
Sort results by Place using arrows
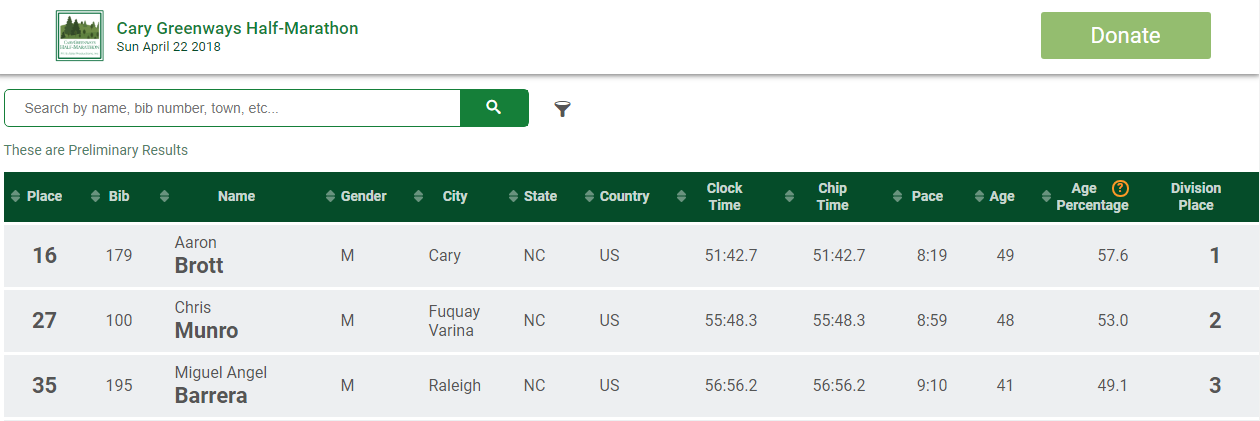point(16,197)
